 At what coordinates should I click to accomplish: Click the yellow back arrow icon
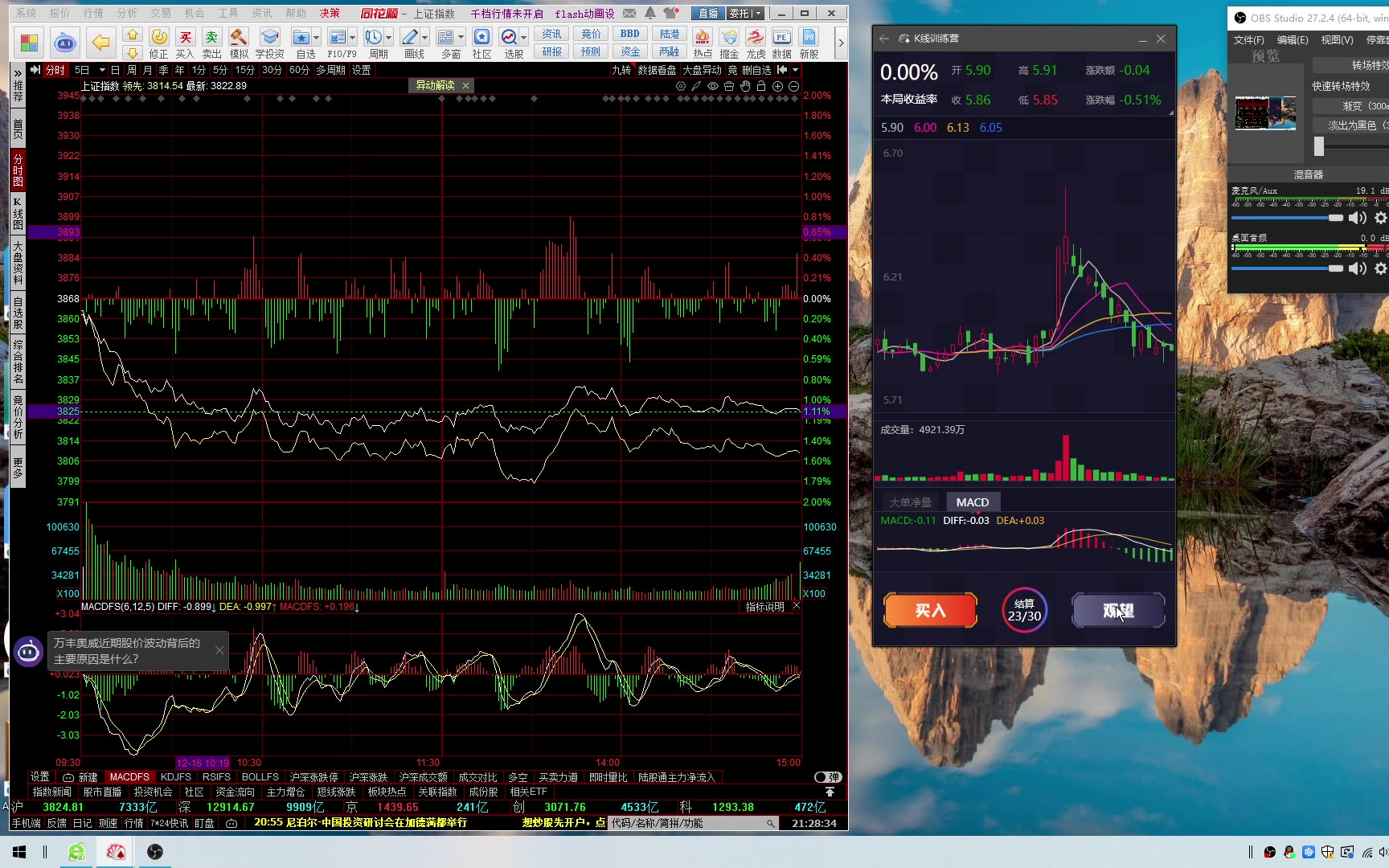[x=100, y=43]
